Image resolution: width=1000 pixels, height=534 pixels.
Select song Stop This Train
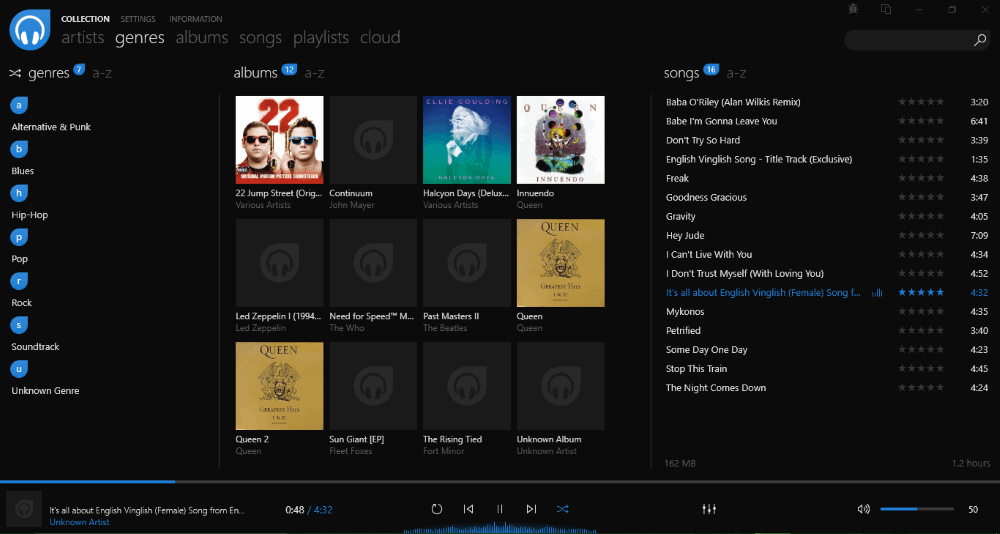click(x=696, y=369)
